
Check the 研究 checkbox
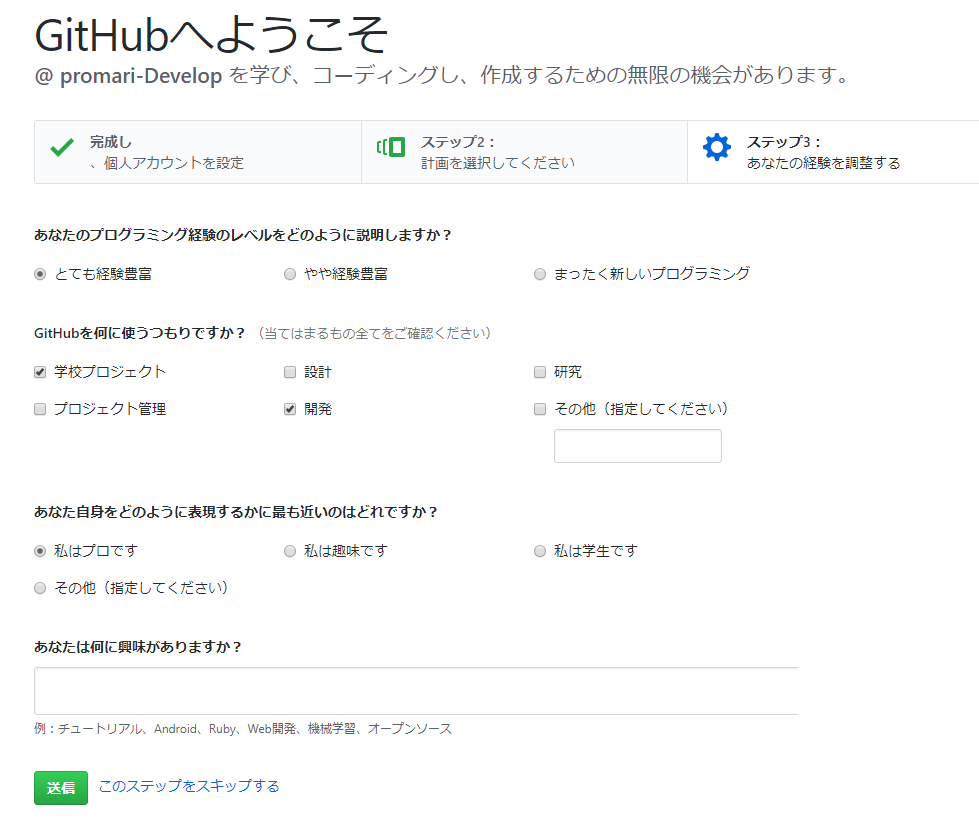540,372
